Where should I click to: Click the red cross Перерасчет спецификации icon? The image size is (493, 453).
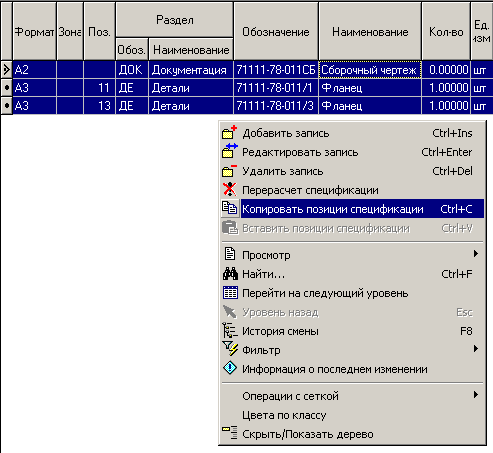click(x=229, y=189)
